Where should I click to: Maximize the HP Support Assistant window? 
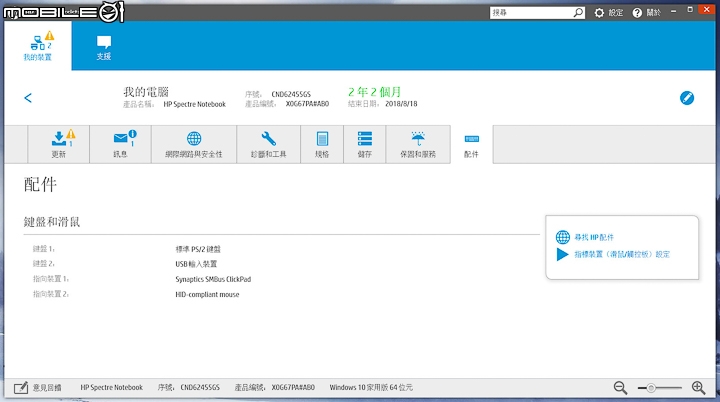coord(690,10)
